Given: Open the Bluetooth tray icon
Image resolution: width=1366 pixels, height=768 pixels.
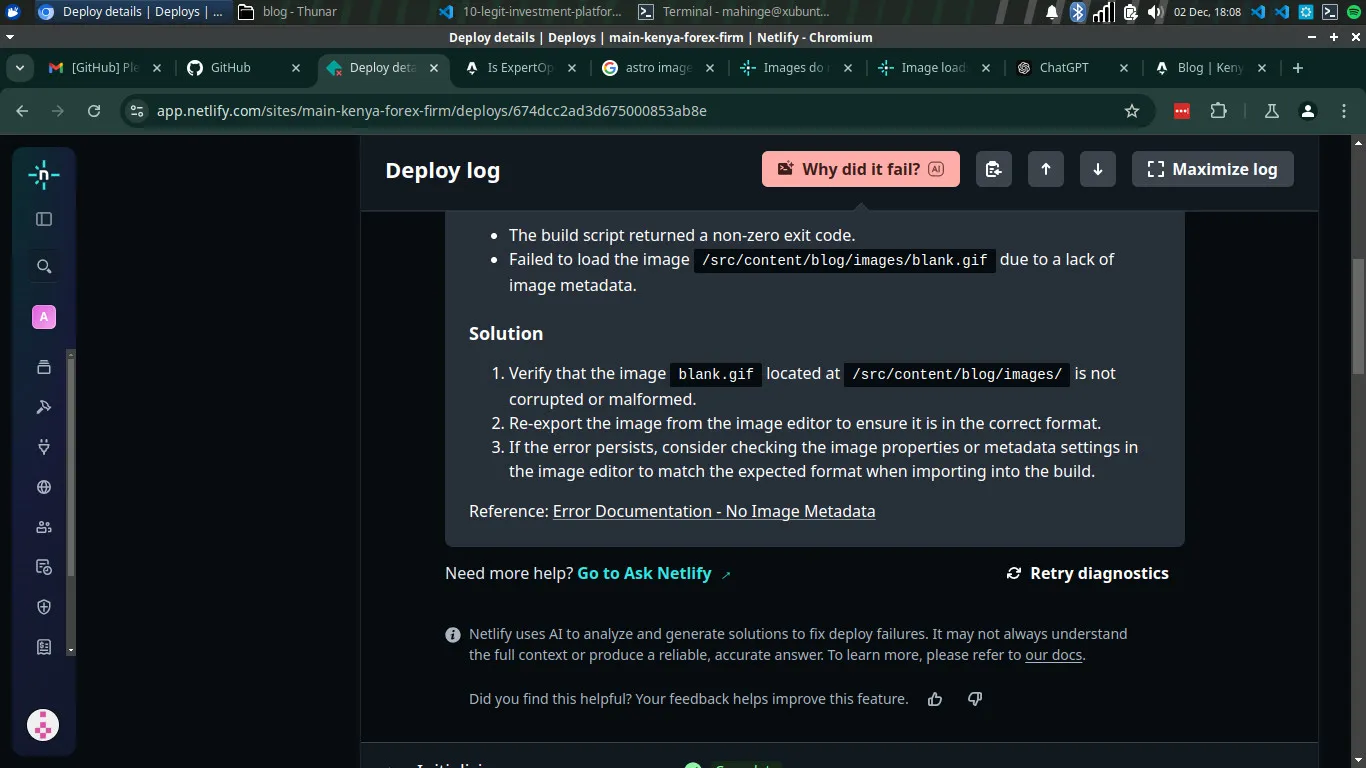Looking at the screenshot, I should point(1078,12).
